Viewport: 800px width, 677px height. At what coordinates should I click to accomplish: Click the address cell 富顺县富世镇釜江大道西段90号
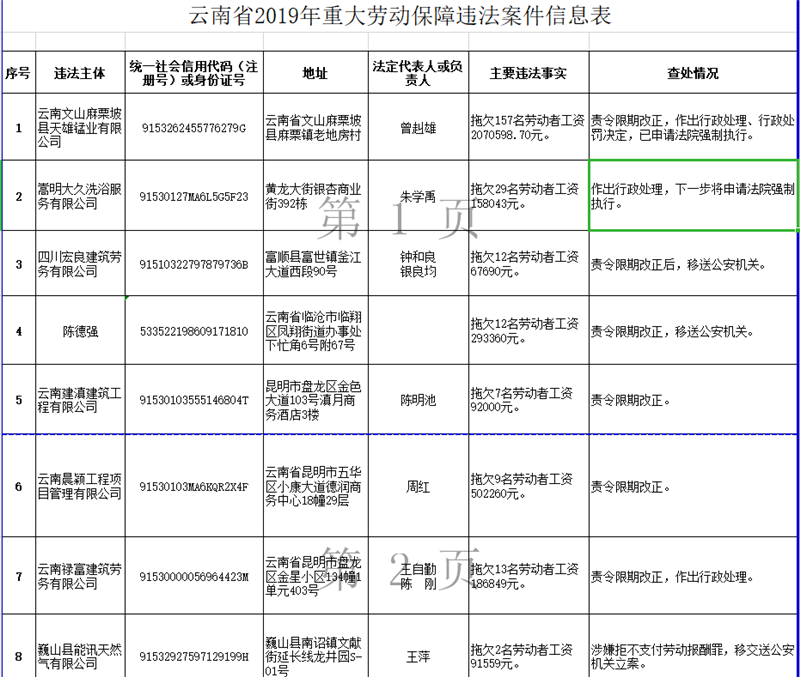coord(315,264)
